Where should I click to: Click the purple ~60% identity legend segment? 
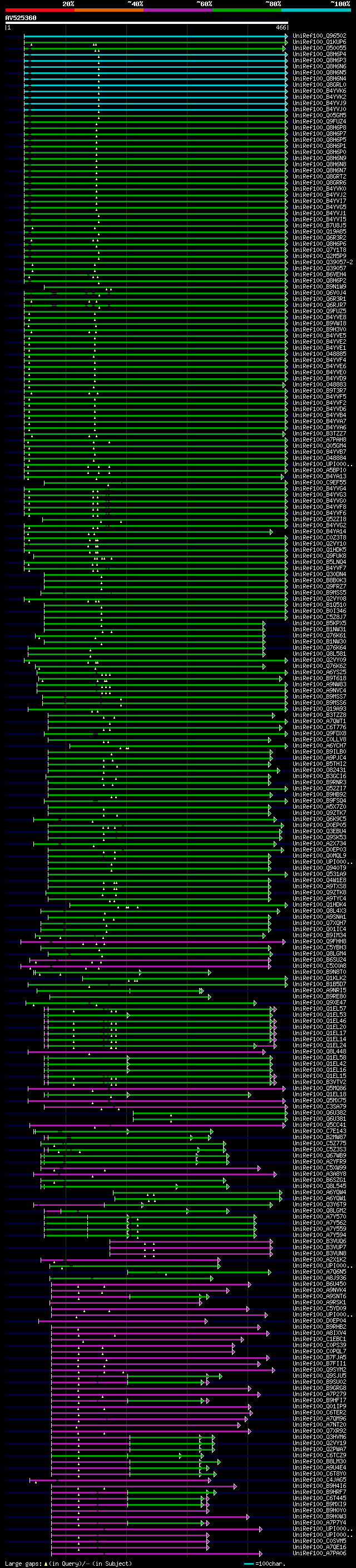[x=179, y=10]
